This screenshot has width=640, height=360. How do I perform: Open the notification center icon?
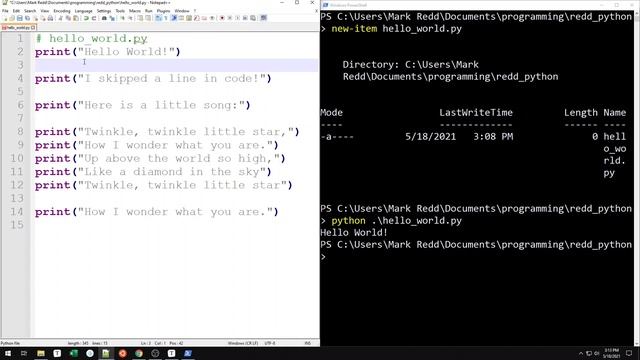pyautogui.click(x=629, y=353)
